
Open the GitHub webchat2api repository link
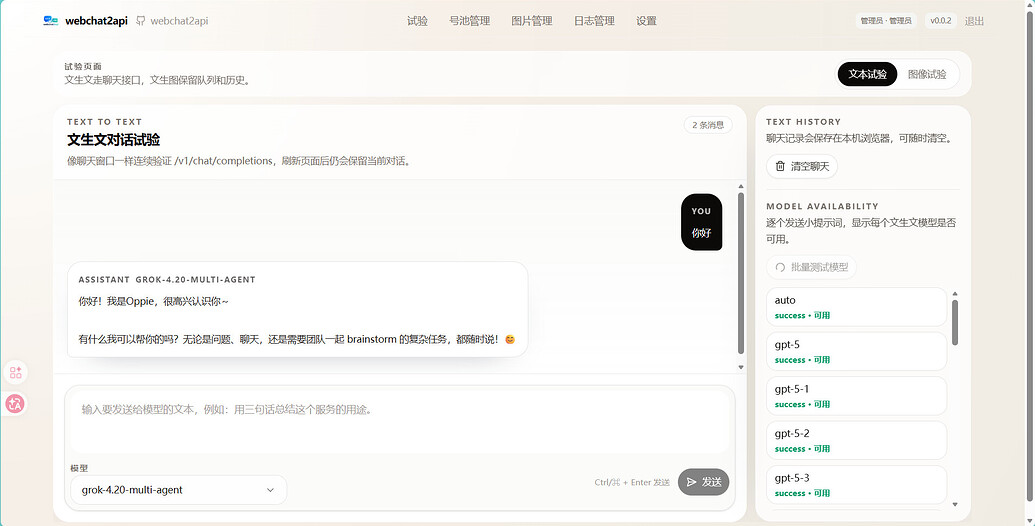172,20
